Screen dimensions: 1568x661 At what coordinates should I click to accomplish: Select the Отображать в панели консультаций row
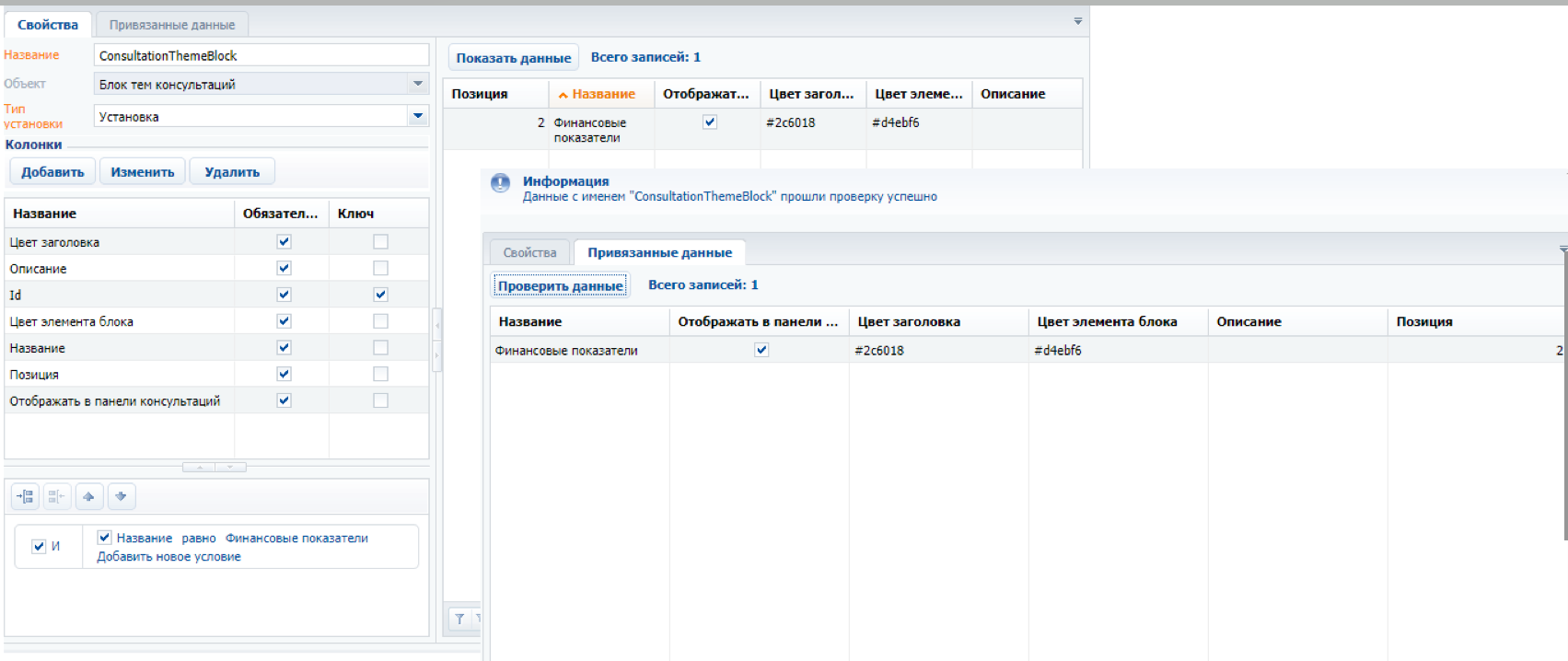tap(216, 400)
